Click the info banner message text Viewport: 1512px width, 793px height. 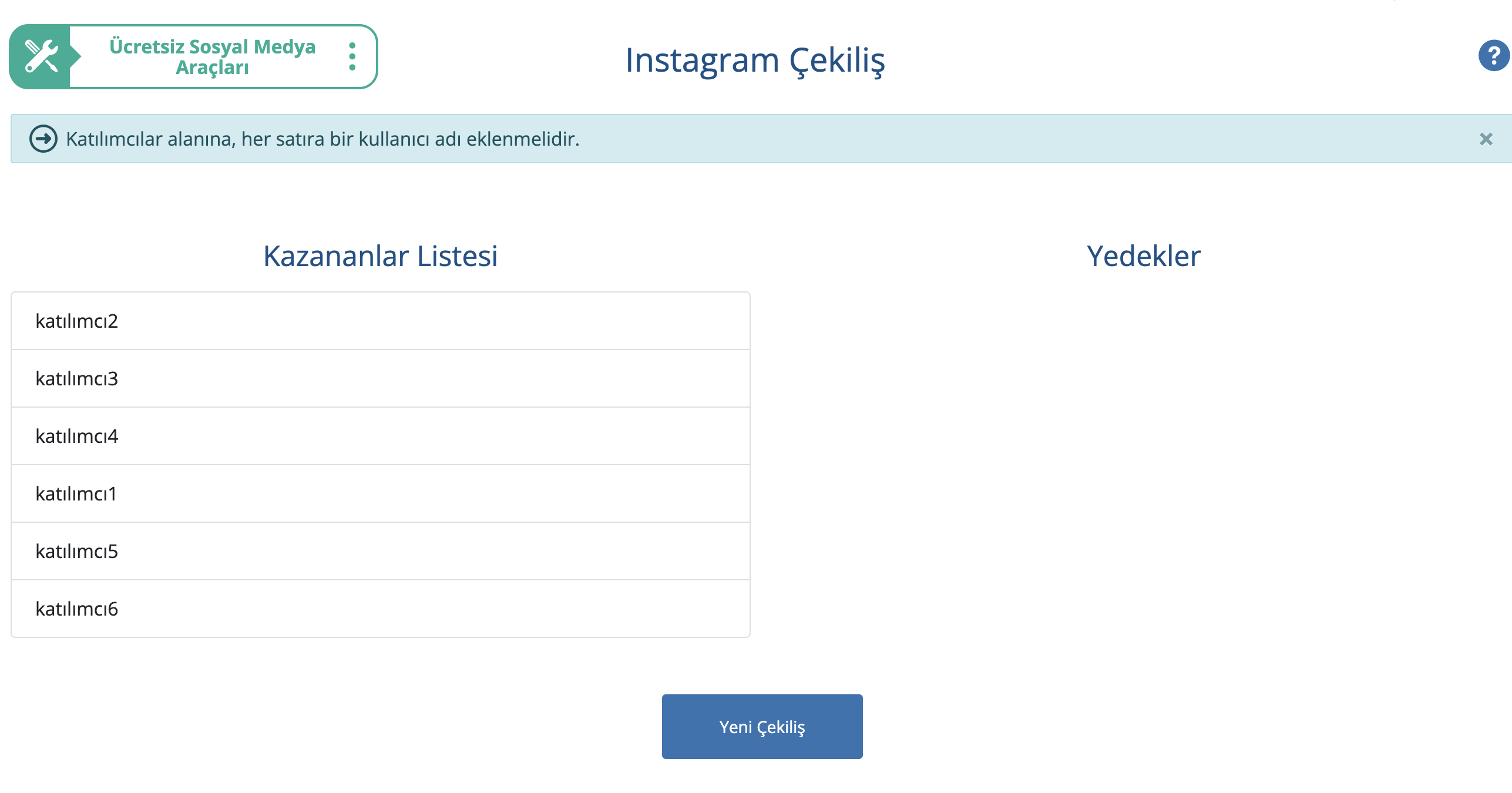322,139
